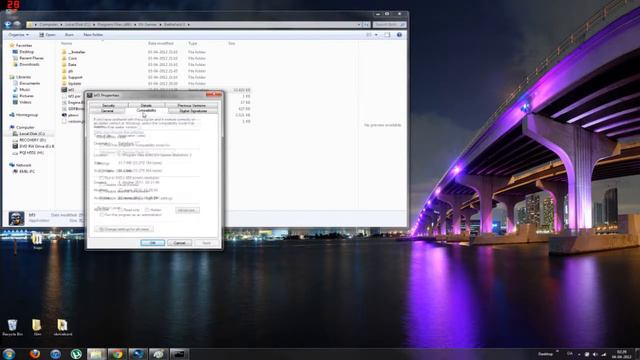Click Cancel in the bf3 Properties dialog
The image size is (640, 360).
[x=180, y=243]
